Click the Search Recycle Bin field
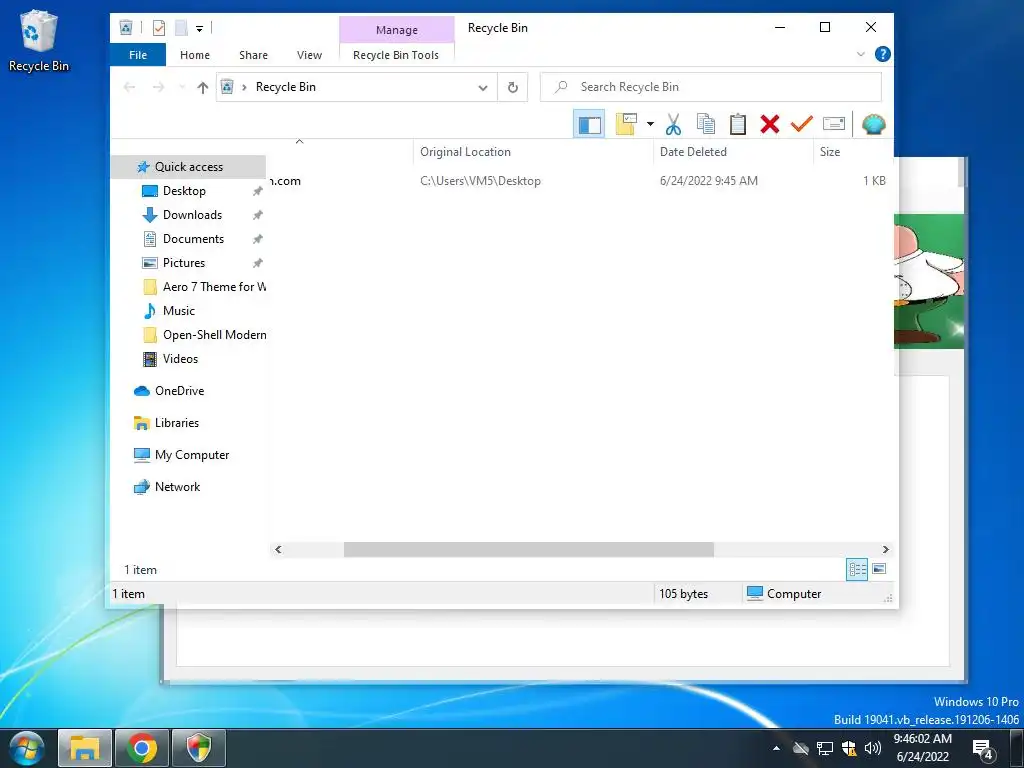Viewport: 1024px width, 768px height. pos(711,87)
